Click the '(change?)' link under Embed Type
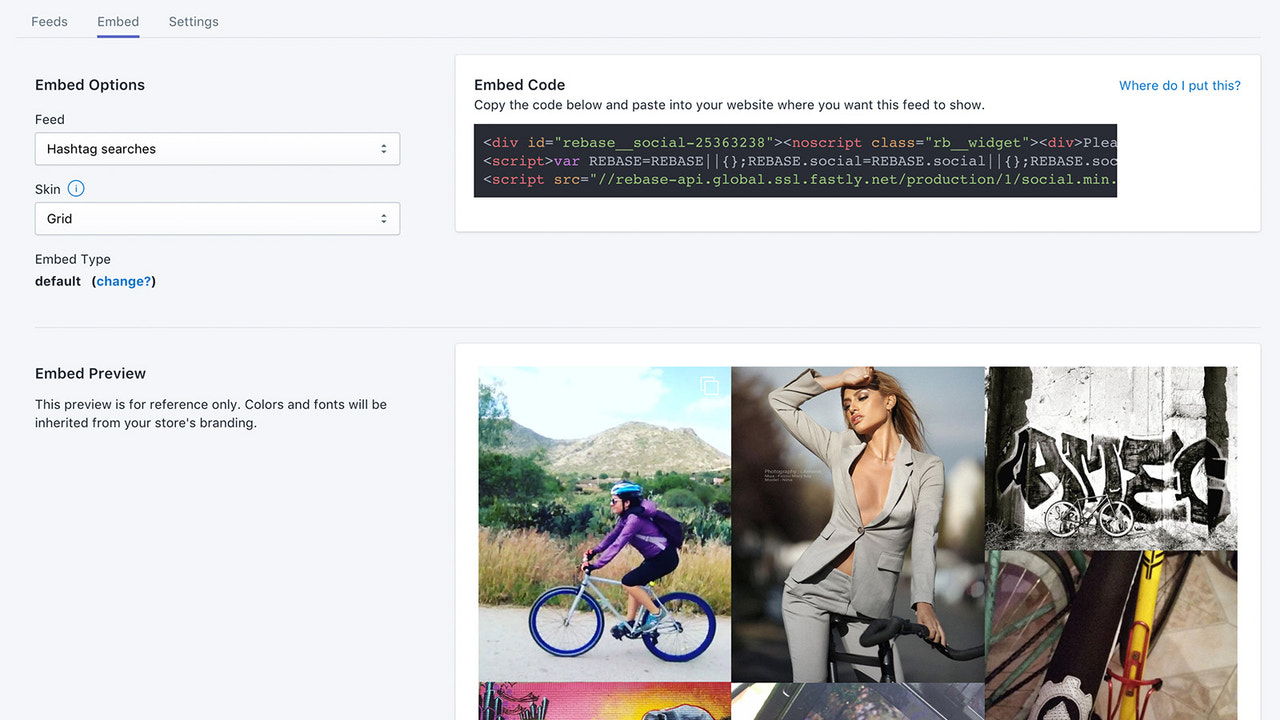The width and height of the screenshot is (1280, 720). coord(123,281)
